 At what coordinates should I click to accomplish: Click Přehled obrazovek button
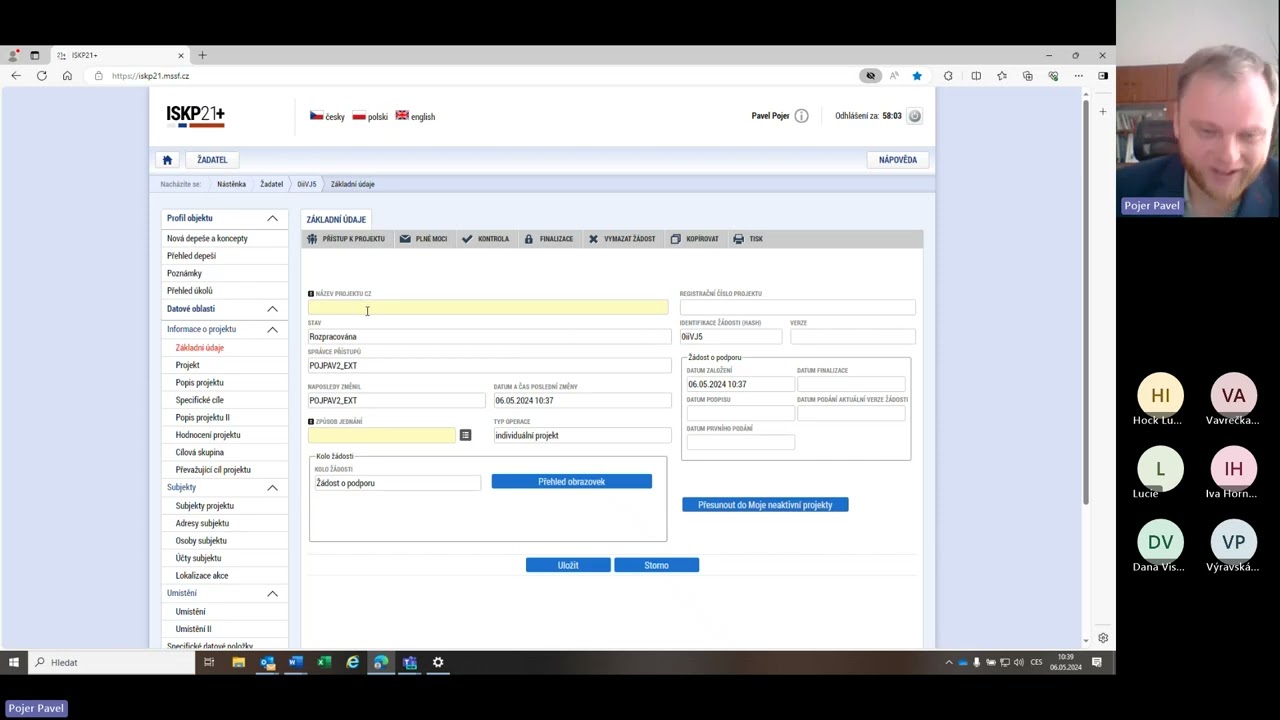click(x=571, y=482)
